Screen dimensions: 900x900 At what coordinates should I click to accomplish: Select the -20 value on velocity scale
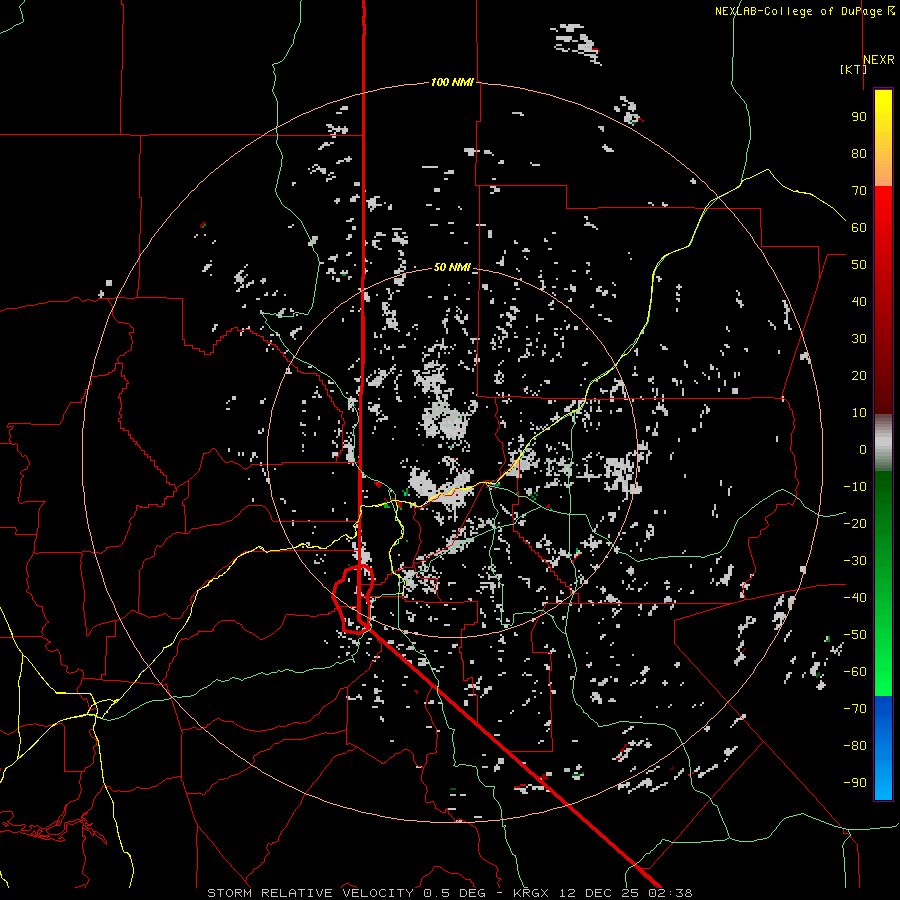tap(855, 523)
